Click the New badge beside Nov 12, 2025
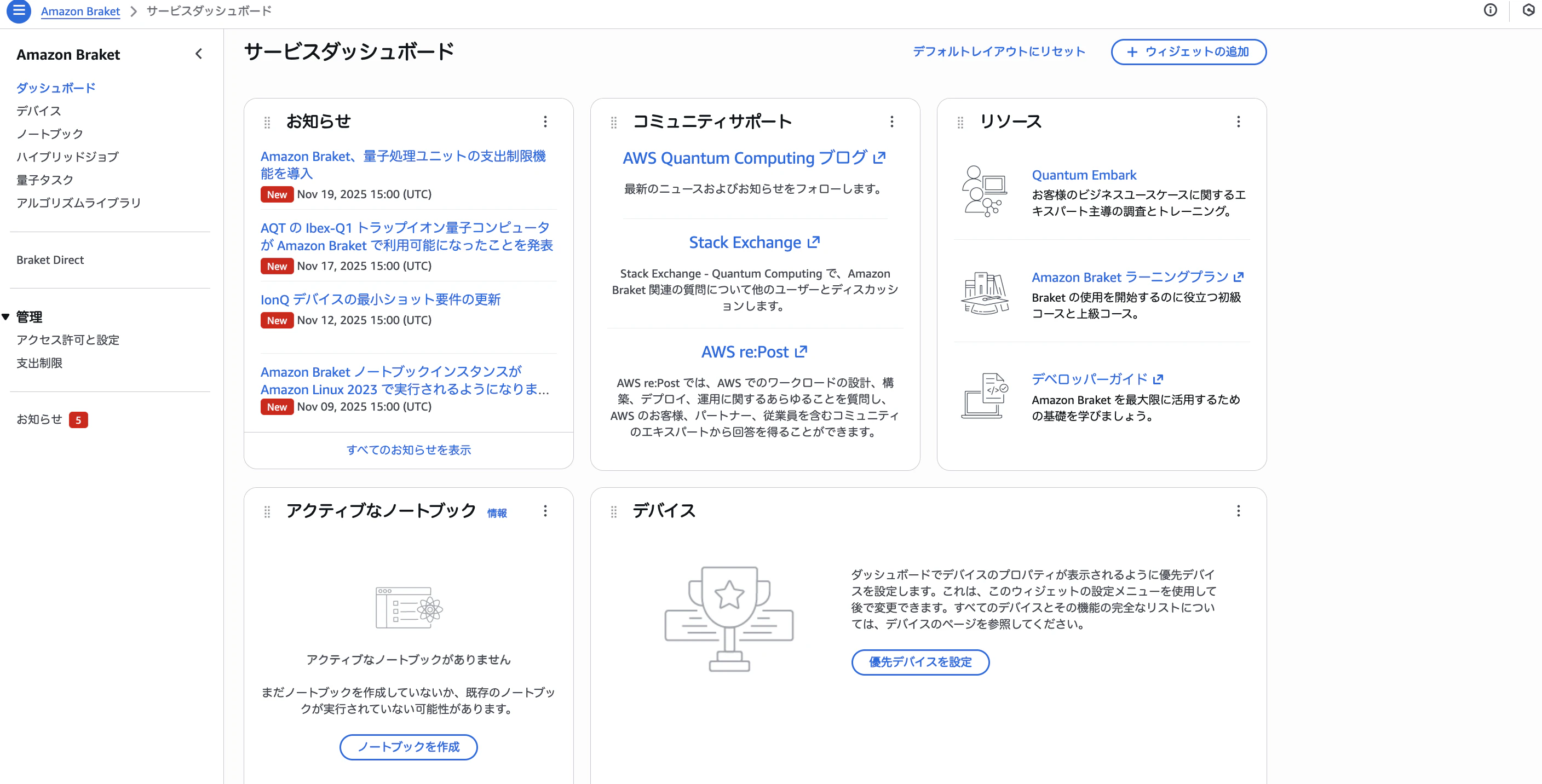The width and height of the screenshot is (1542, 784). [x=277, y=321]
